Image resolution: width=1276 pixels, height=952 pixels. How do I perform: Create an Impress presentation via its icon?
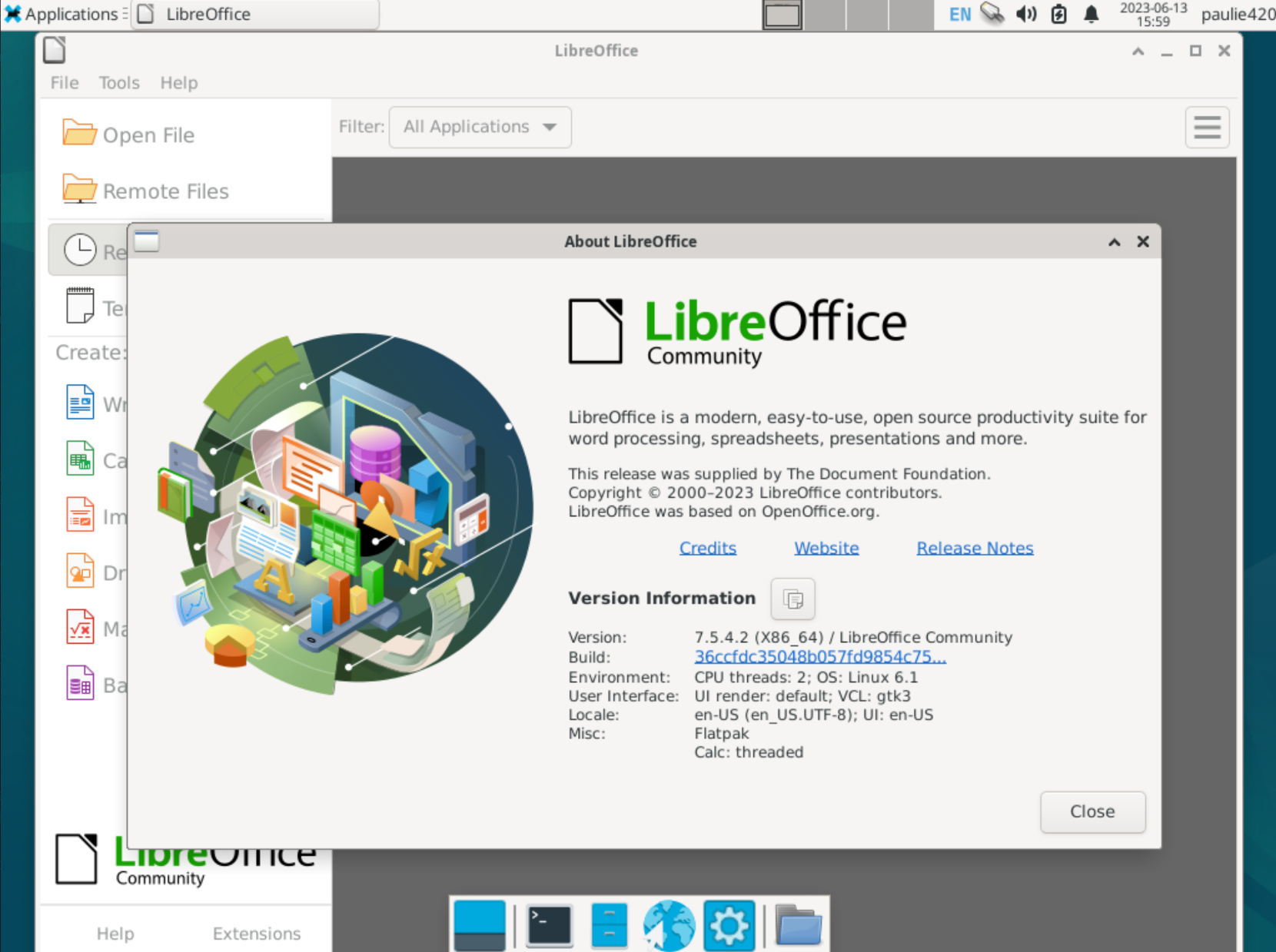80,515
